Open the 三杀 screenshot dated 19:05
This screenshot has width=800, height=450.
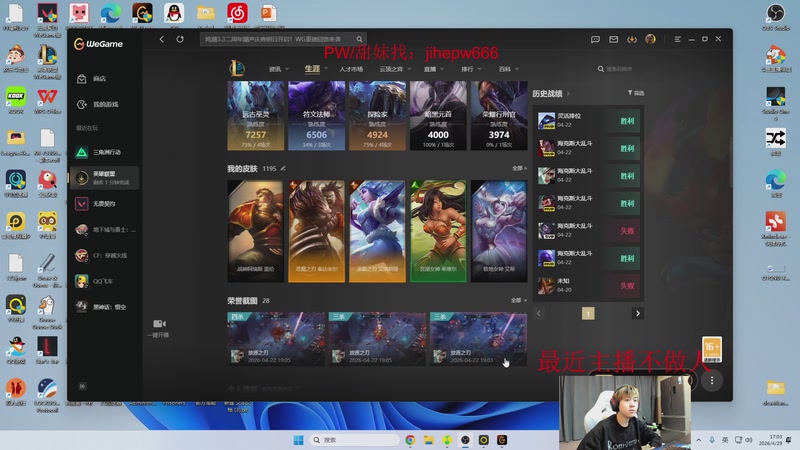pos(377,339)
